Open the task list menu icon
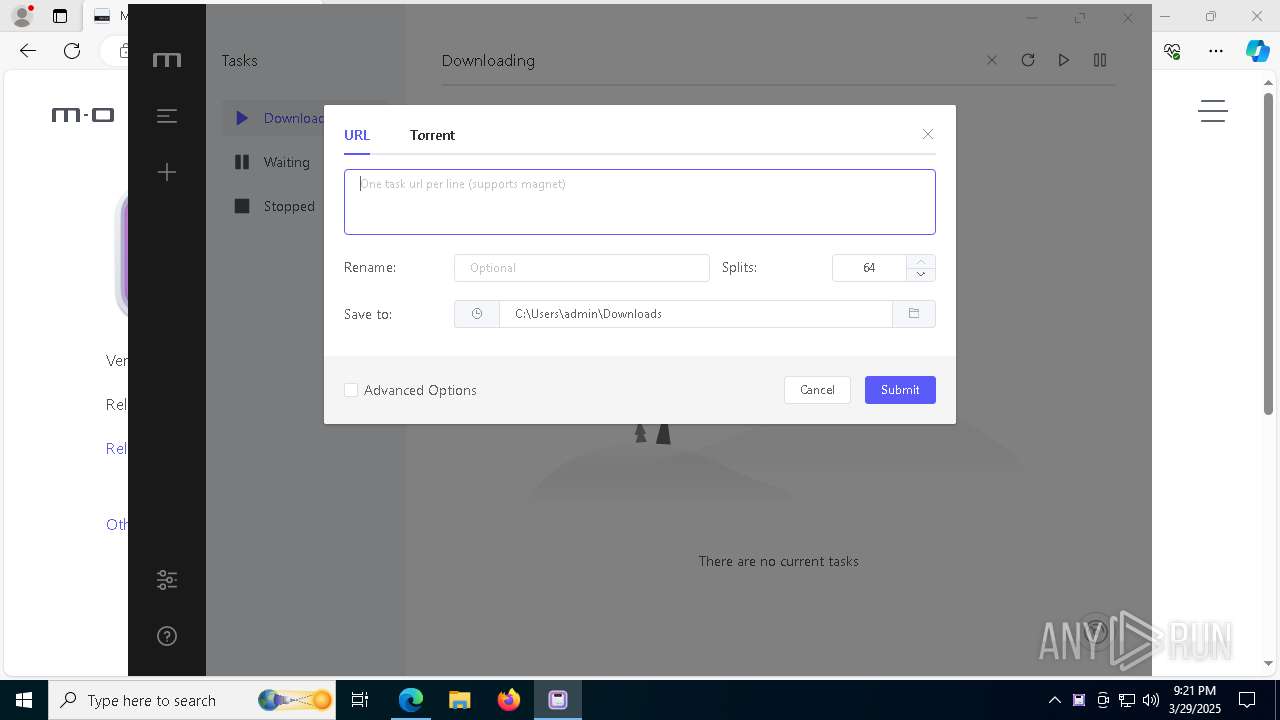 (x=167, y=116)
